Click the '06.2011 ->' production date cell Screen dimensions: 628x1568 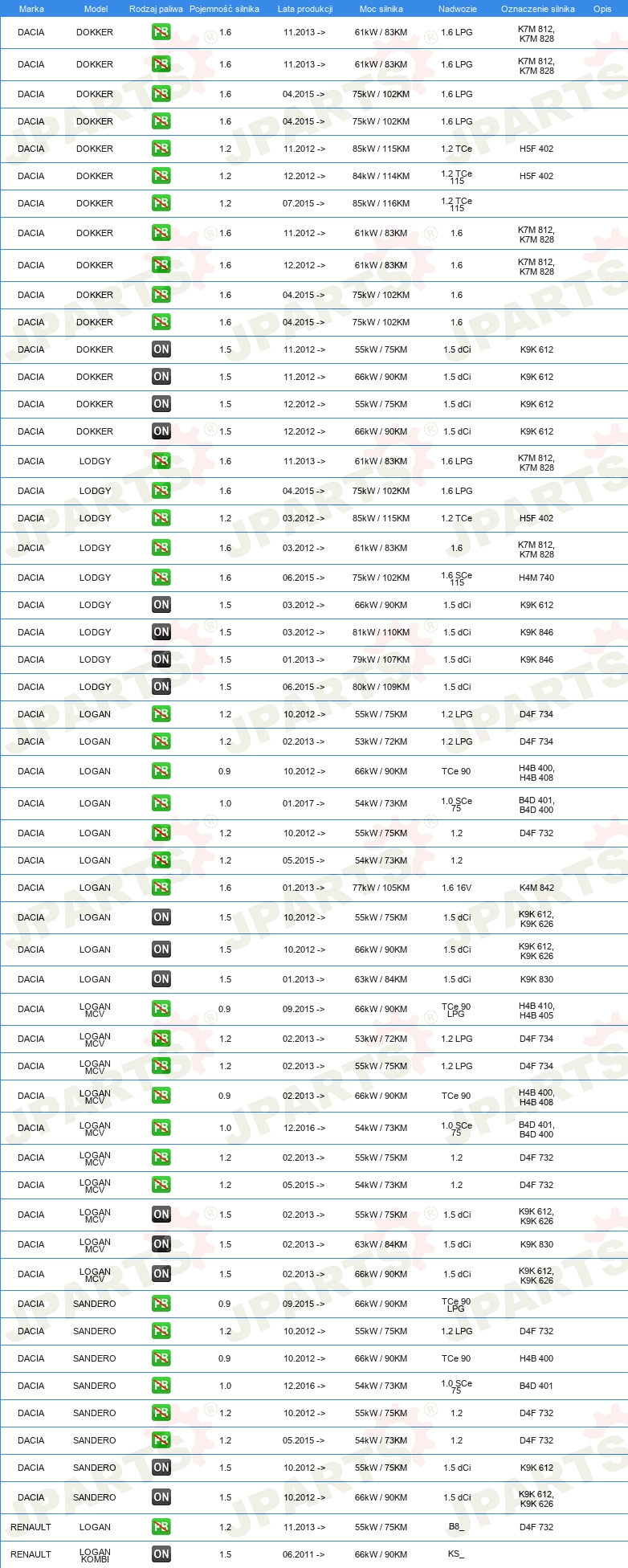[x=304, y=1554]
